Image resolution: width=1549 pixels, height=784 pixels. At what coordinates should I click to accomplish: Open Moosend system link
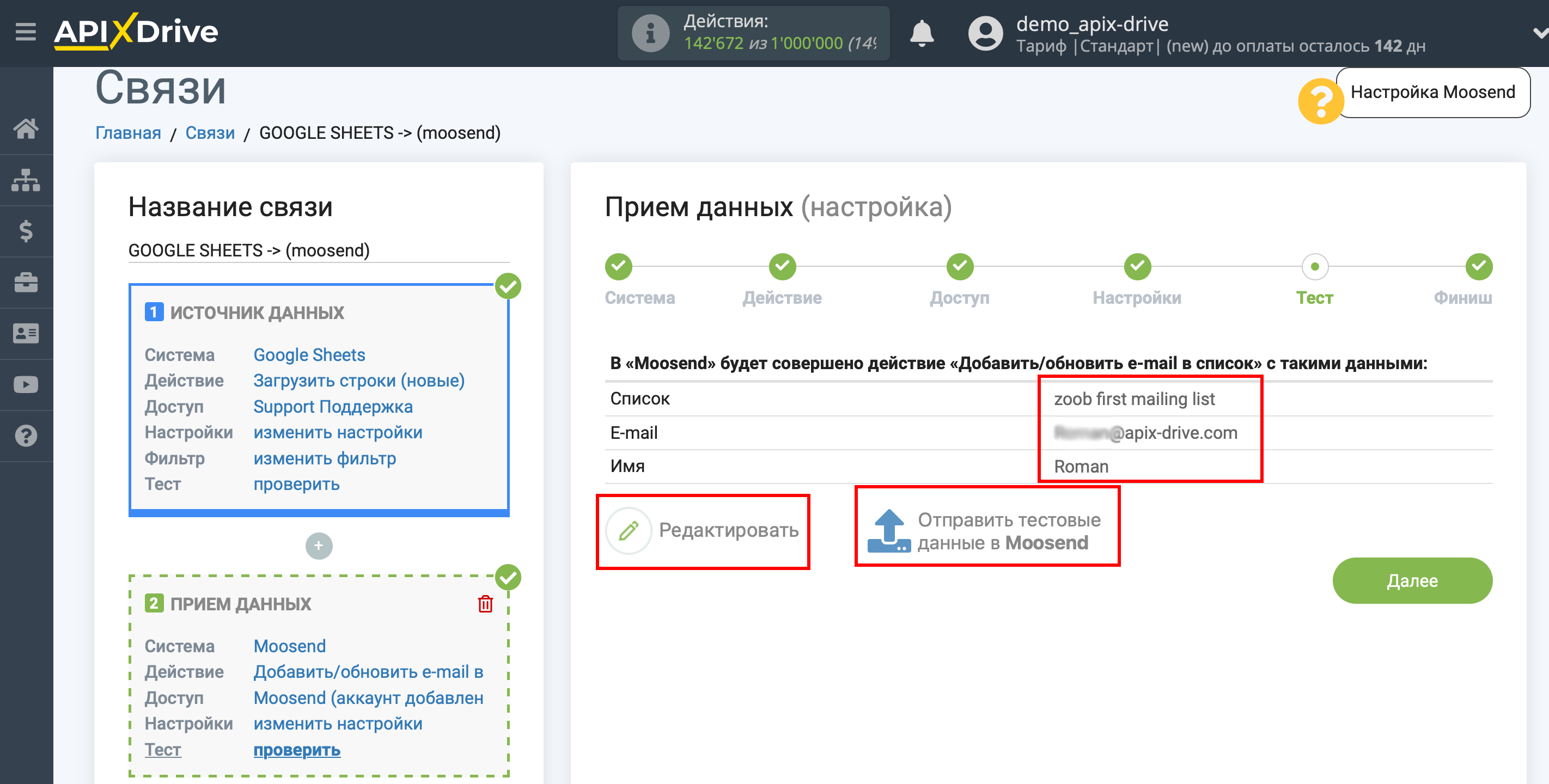(289, 646)
